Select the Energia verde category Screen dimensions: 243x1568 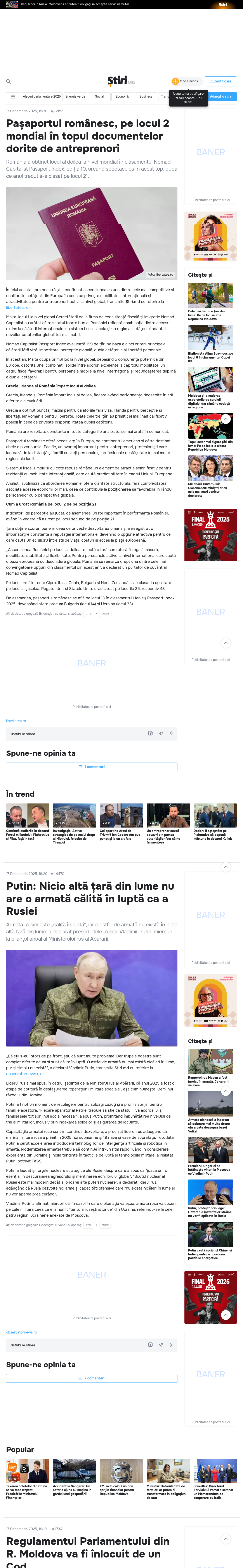75,97
